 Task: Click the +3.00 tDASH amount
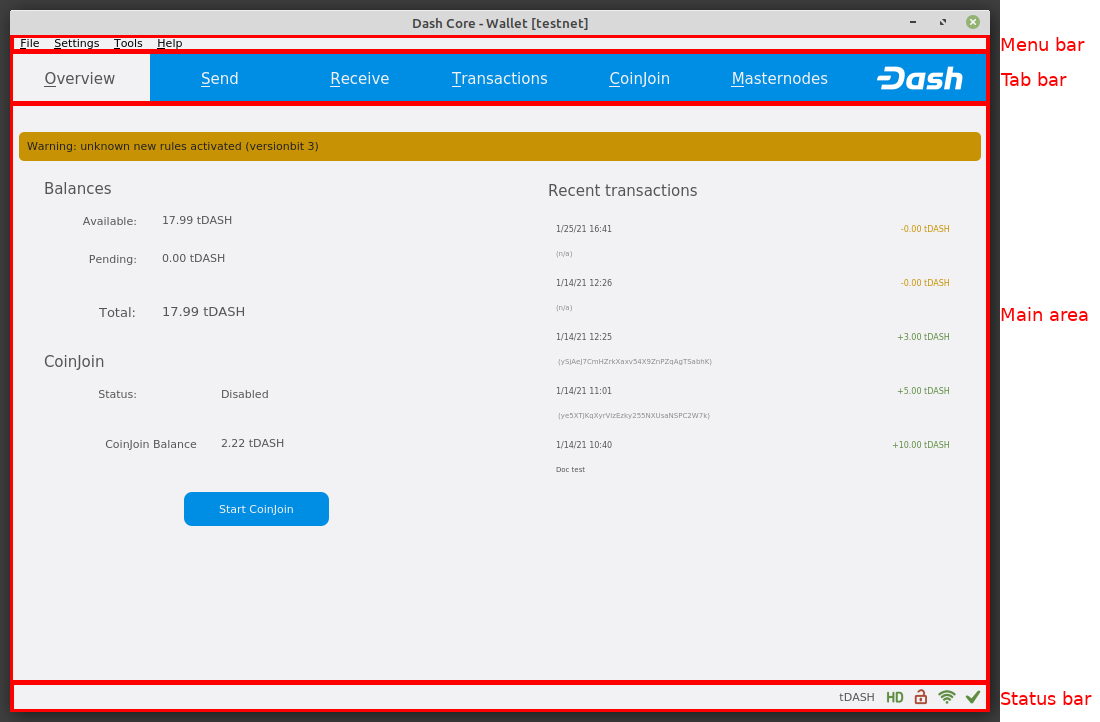coord(923,337)
